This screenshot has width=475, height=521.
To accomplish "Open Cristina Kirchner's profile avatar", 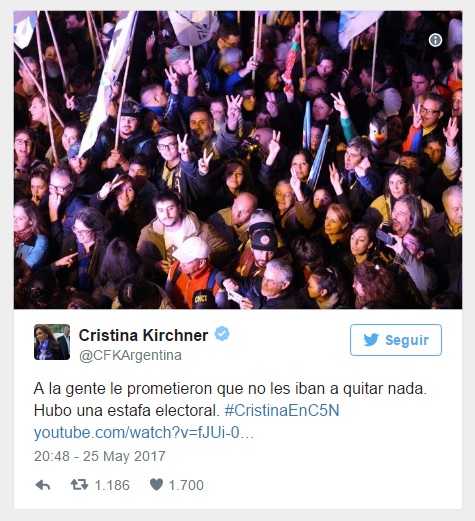I will (52, 342).
